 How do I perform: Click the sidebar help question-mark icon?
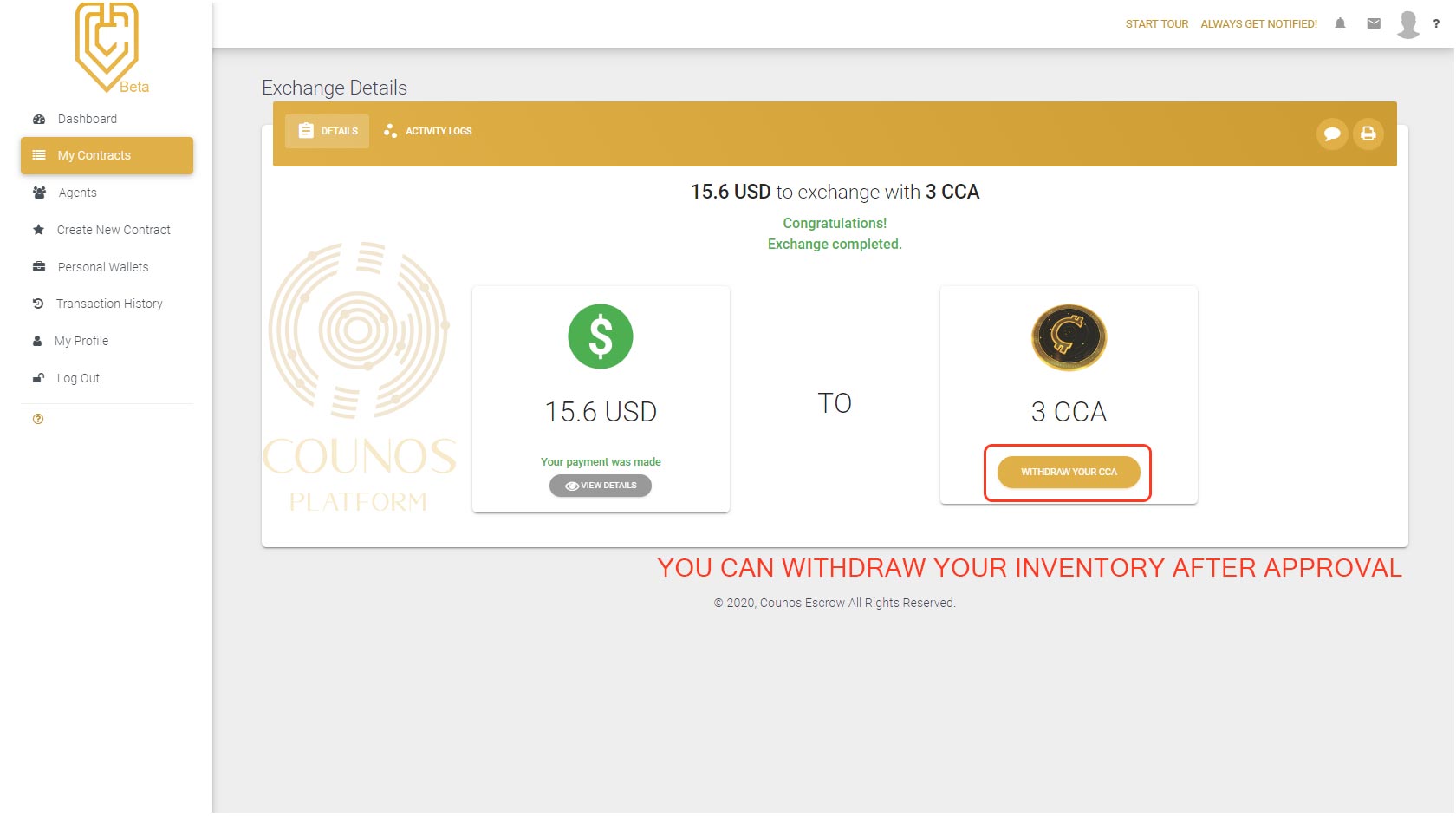[x=38, y=419]
